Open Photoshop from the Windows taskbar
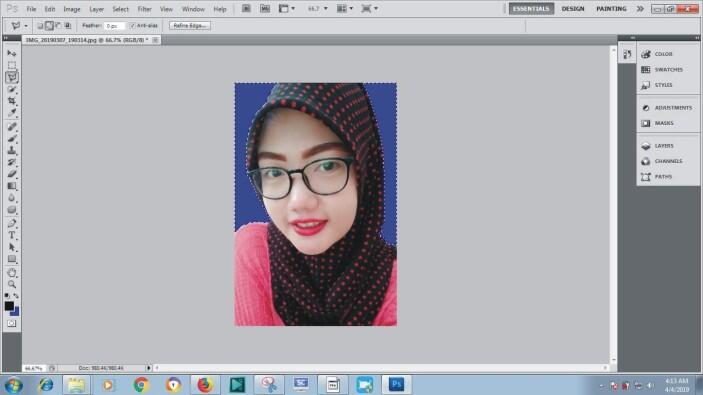Viewport: 703px width, 395px height. (x=396, y=384)
